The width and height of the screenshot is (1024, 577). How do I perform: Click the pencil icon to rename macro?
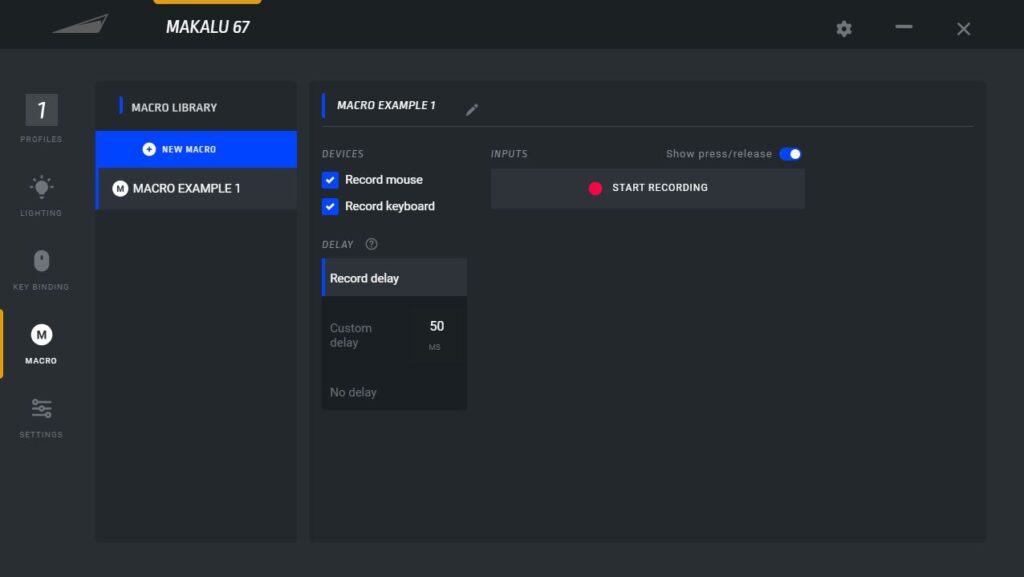472,110
